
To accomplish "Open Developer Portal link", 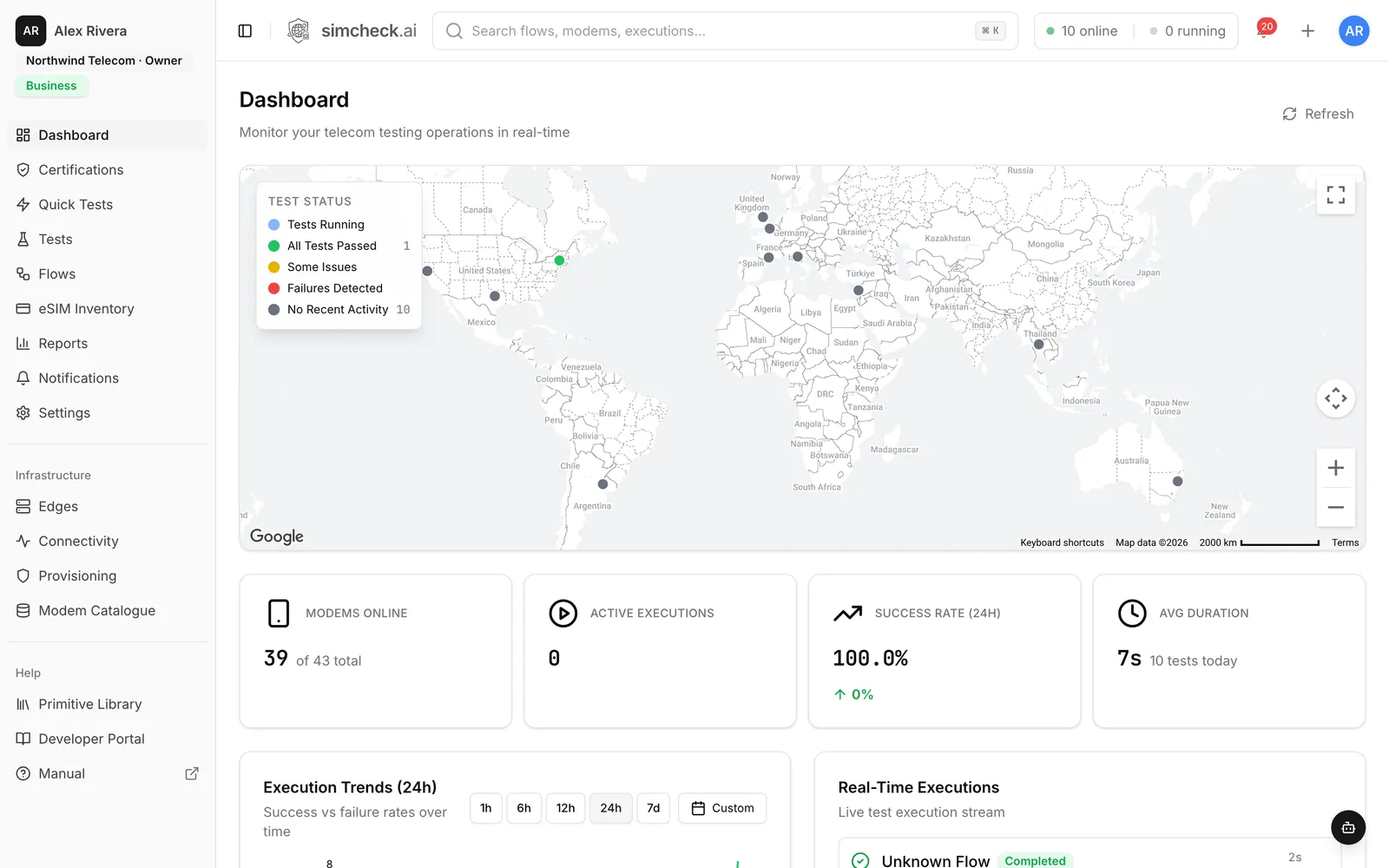I will [108, 740].
